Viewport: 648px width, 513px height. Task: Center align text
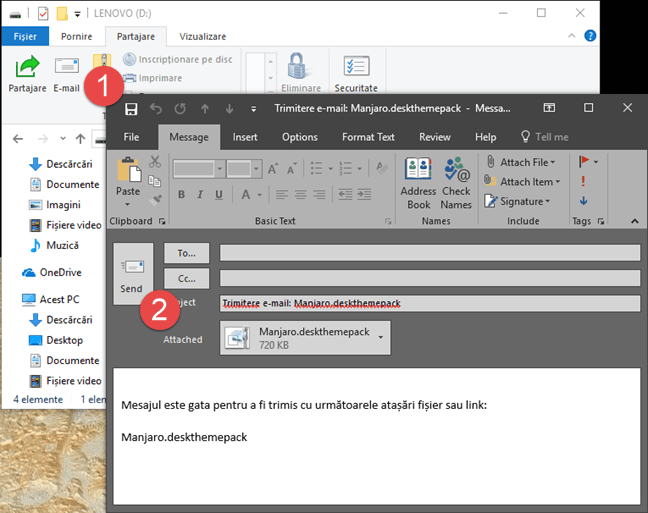pyautogui.click(x=300, y=194)
